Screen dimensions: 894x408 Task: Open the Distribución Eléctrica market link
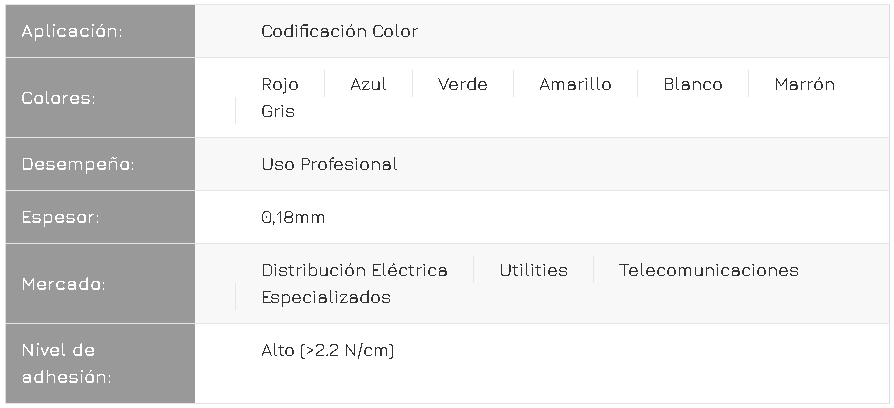354,270
